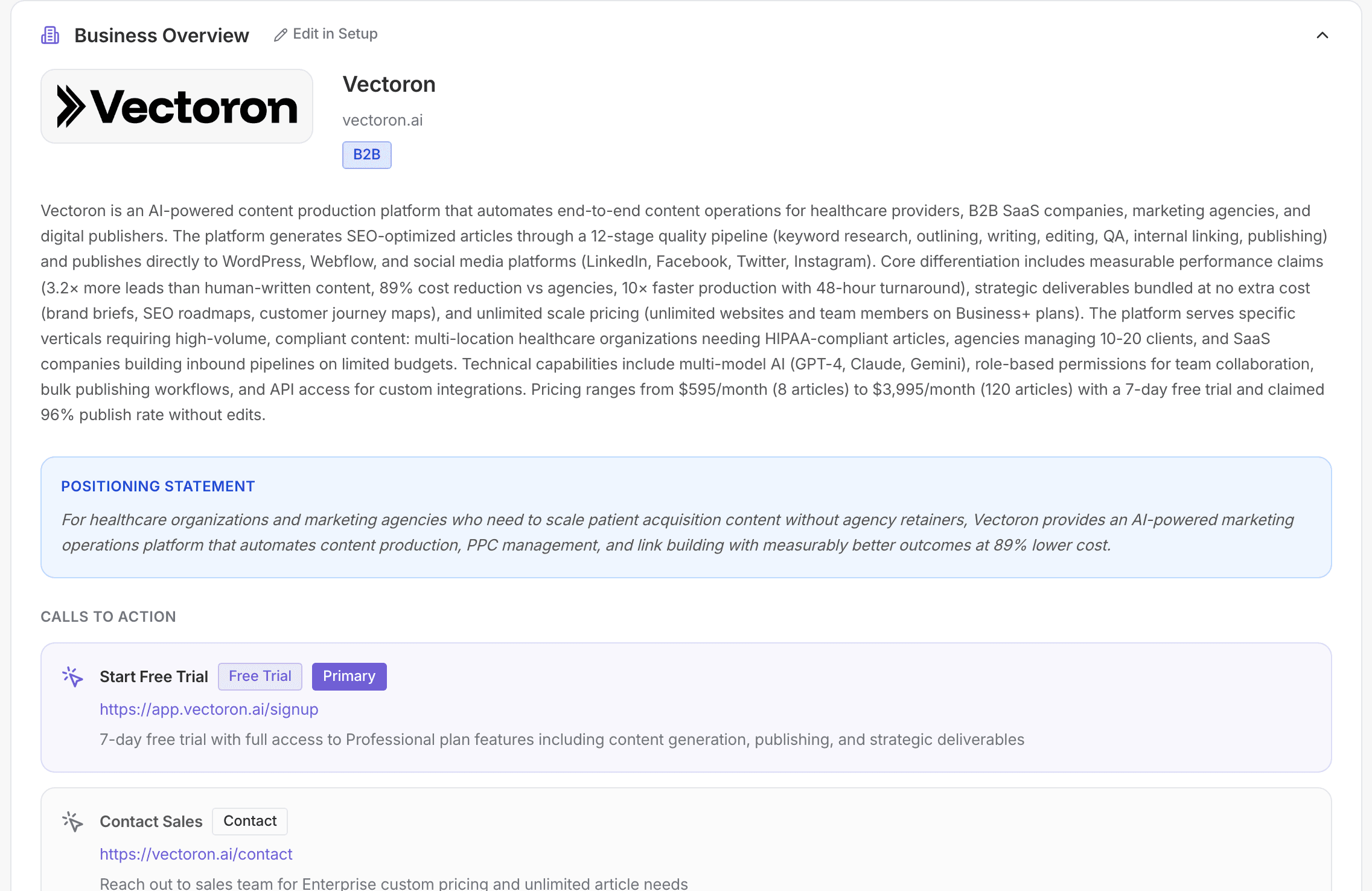Click the vectoron.ai domain text

click(x=383, y=120)
